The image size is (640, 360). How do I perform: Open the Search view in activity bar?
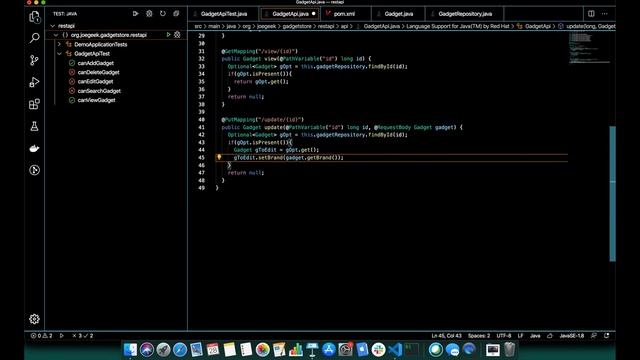pos(34,38)
